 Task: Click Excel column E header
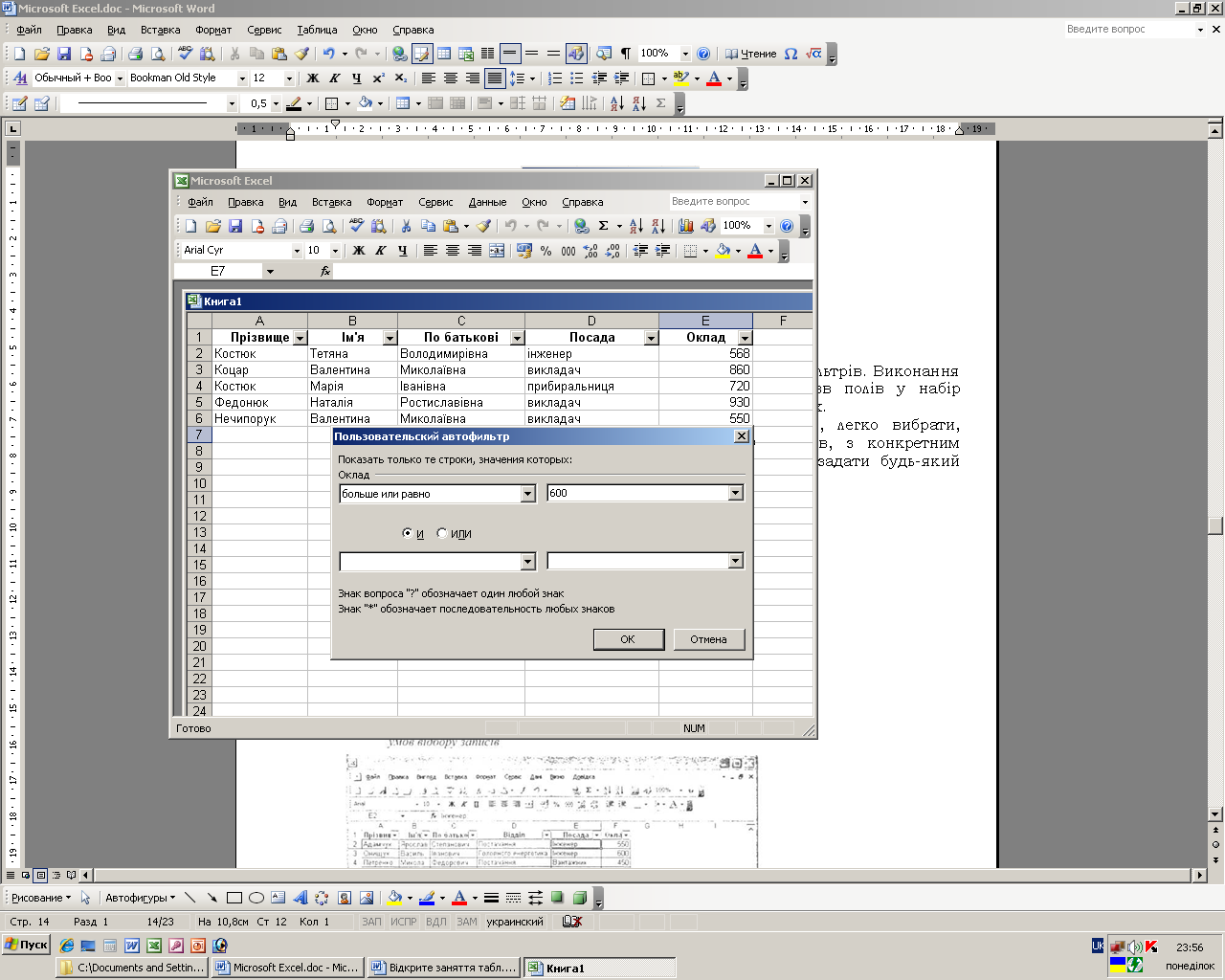tap(705, 322)
